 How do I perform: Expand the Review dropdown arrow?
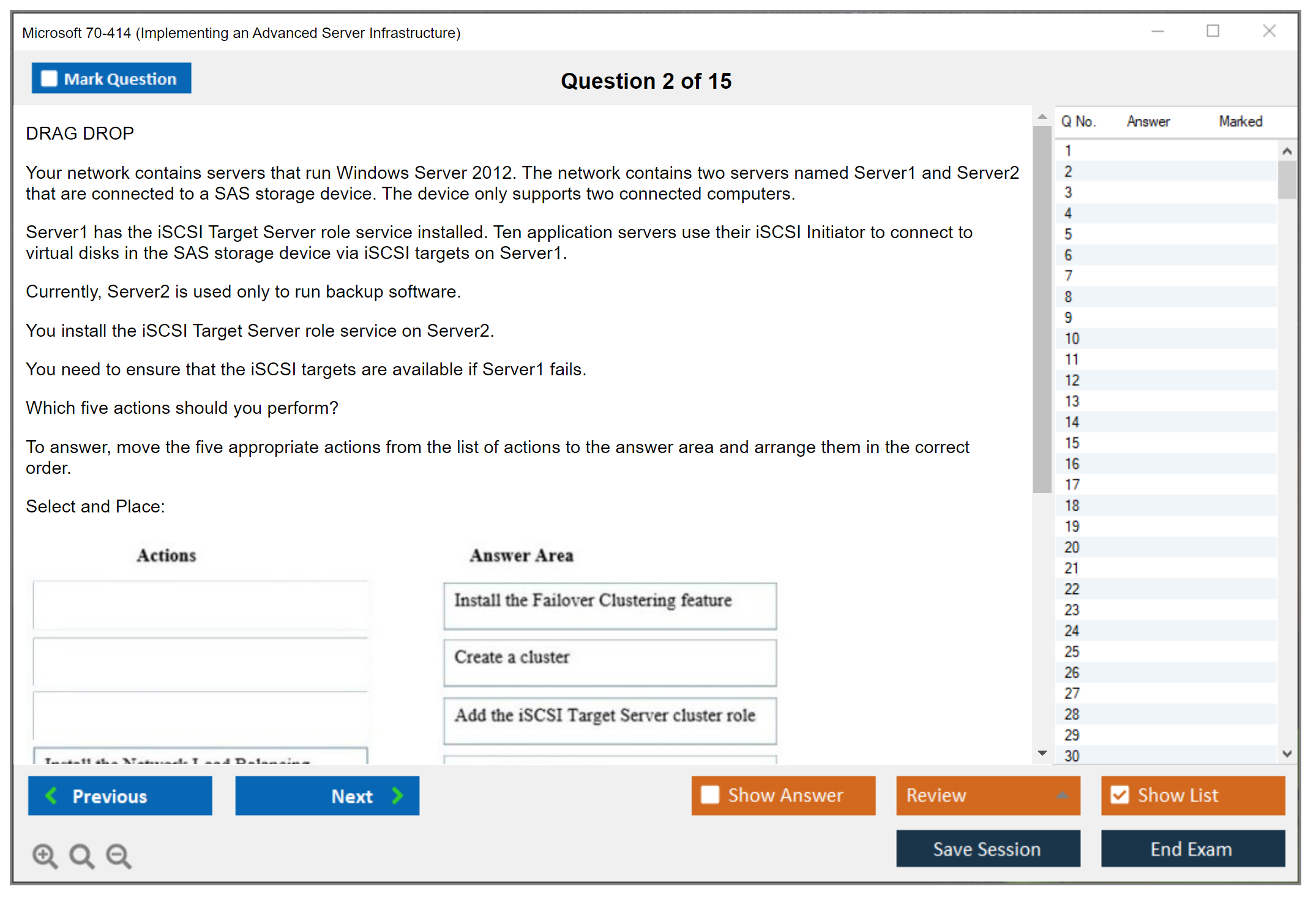(1062, 795)
